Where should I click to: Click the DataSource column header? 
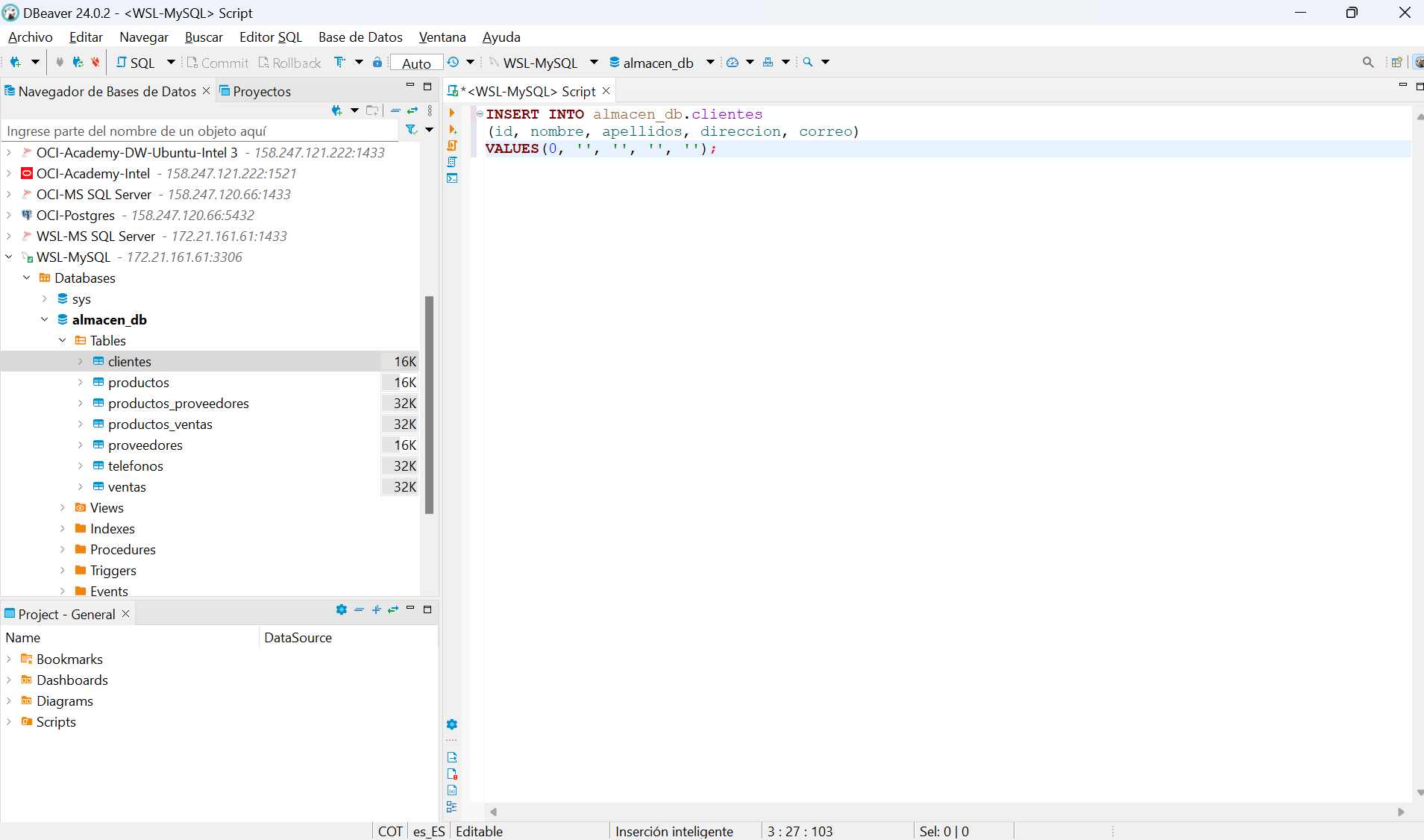[x=298, y=638]
